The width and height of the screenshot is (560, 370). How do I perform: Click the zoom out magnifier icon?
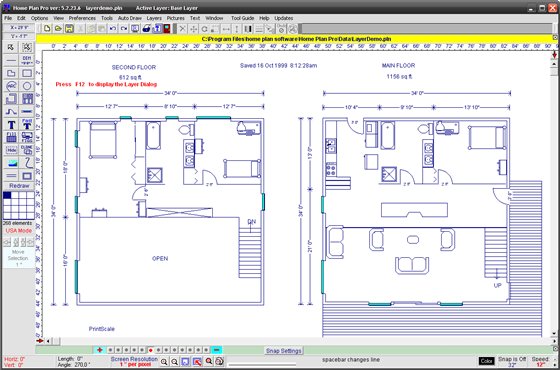click(x=174, y=361)
